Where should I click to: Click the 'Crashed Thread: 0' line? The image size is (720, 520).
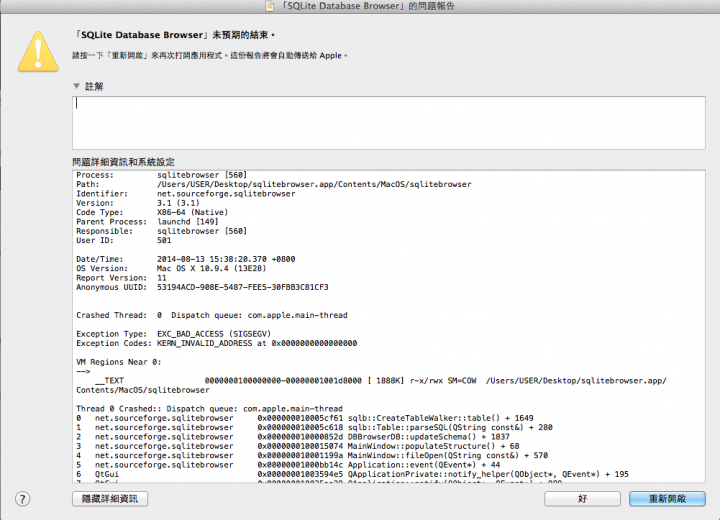[x=212, y=315]
